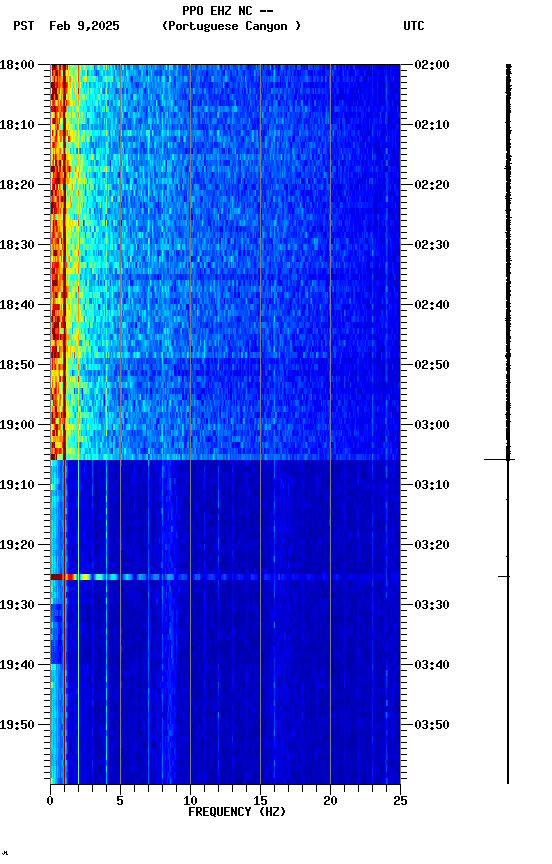
Task: Click the UTC time label '03:00'
Action: click(x=432, y=425)
